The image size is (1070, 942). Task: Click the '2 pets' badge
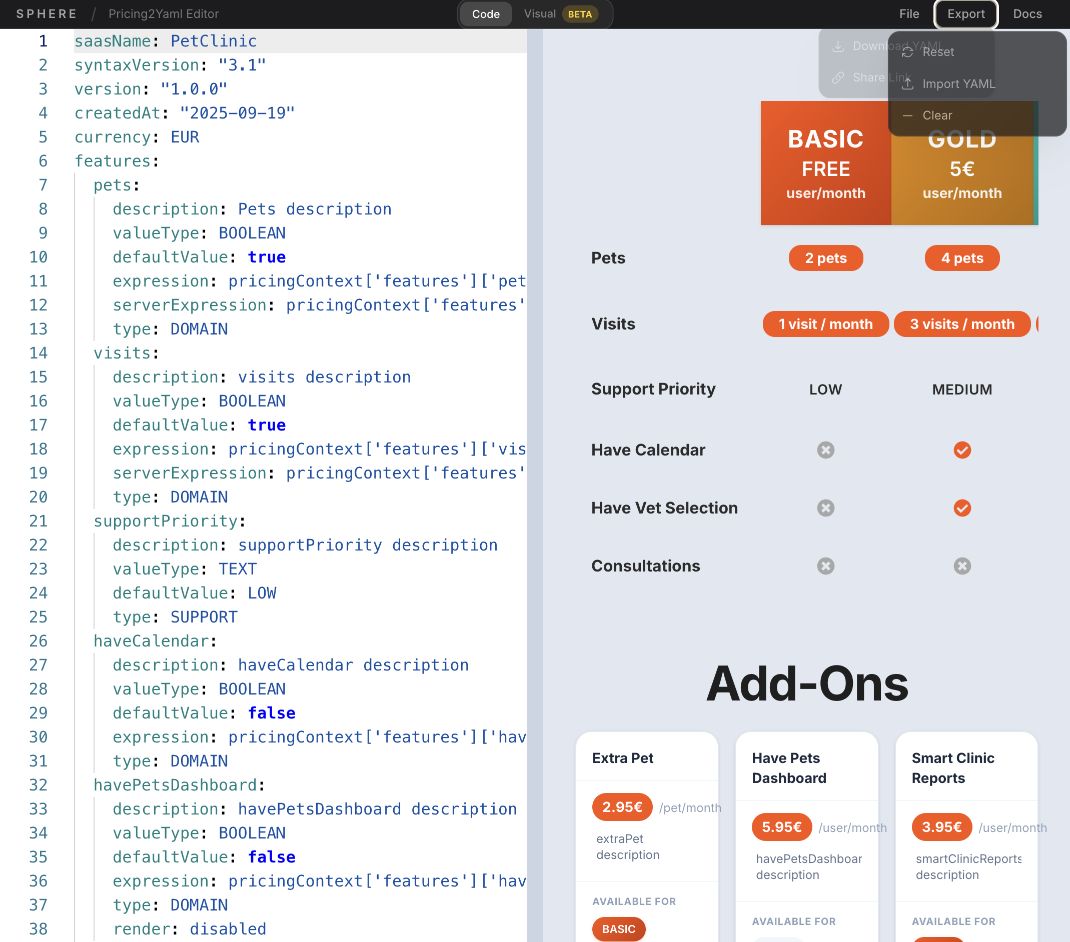pos(826,258)
